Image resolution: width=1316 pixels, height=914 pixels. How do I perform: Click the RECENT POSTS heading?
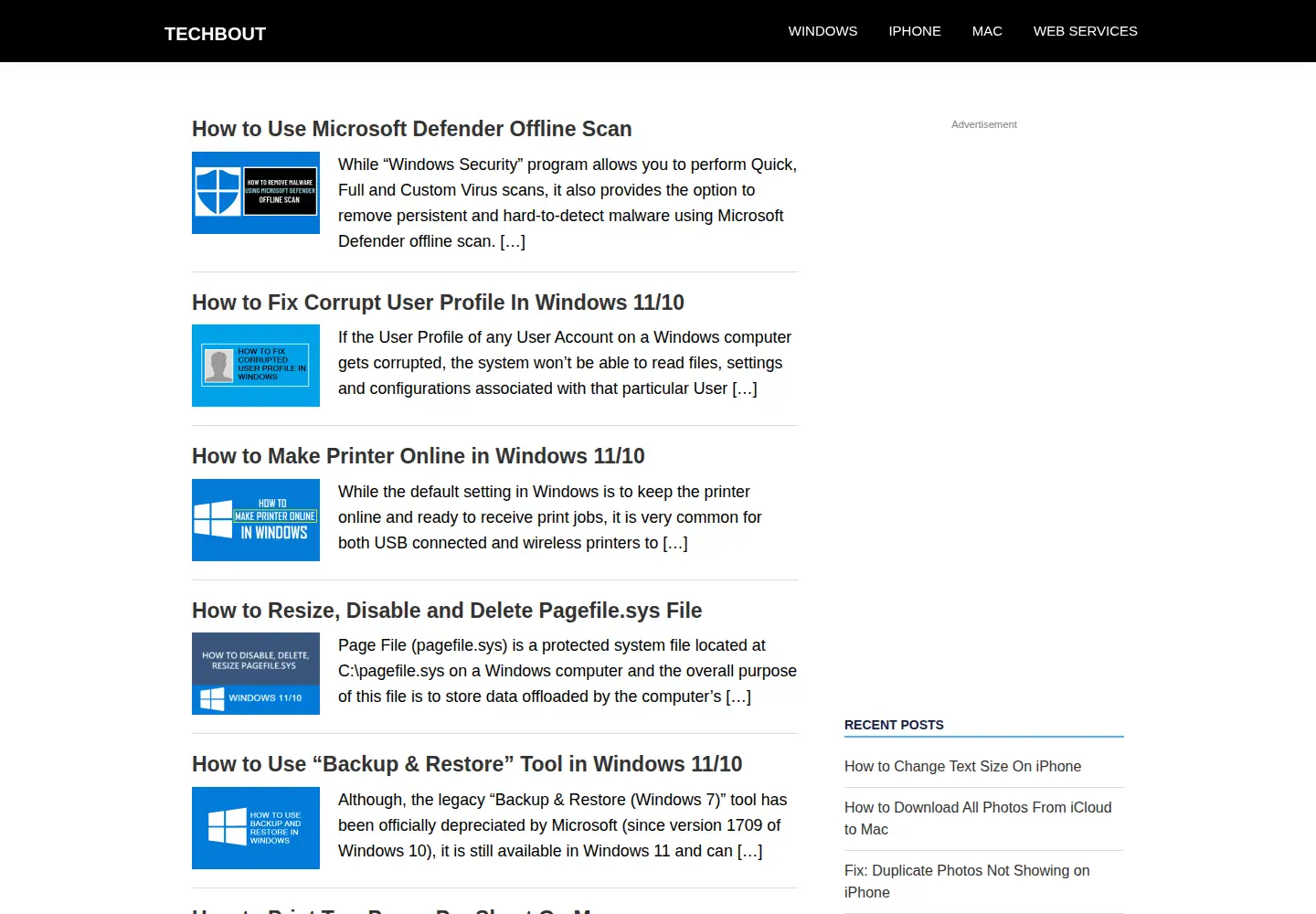[x=894, y=725]
